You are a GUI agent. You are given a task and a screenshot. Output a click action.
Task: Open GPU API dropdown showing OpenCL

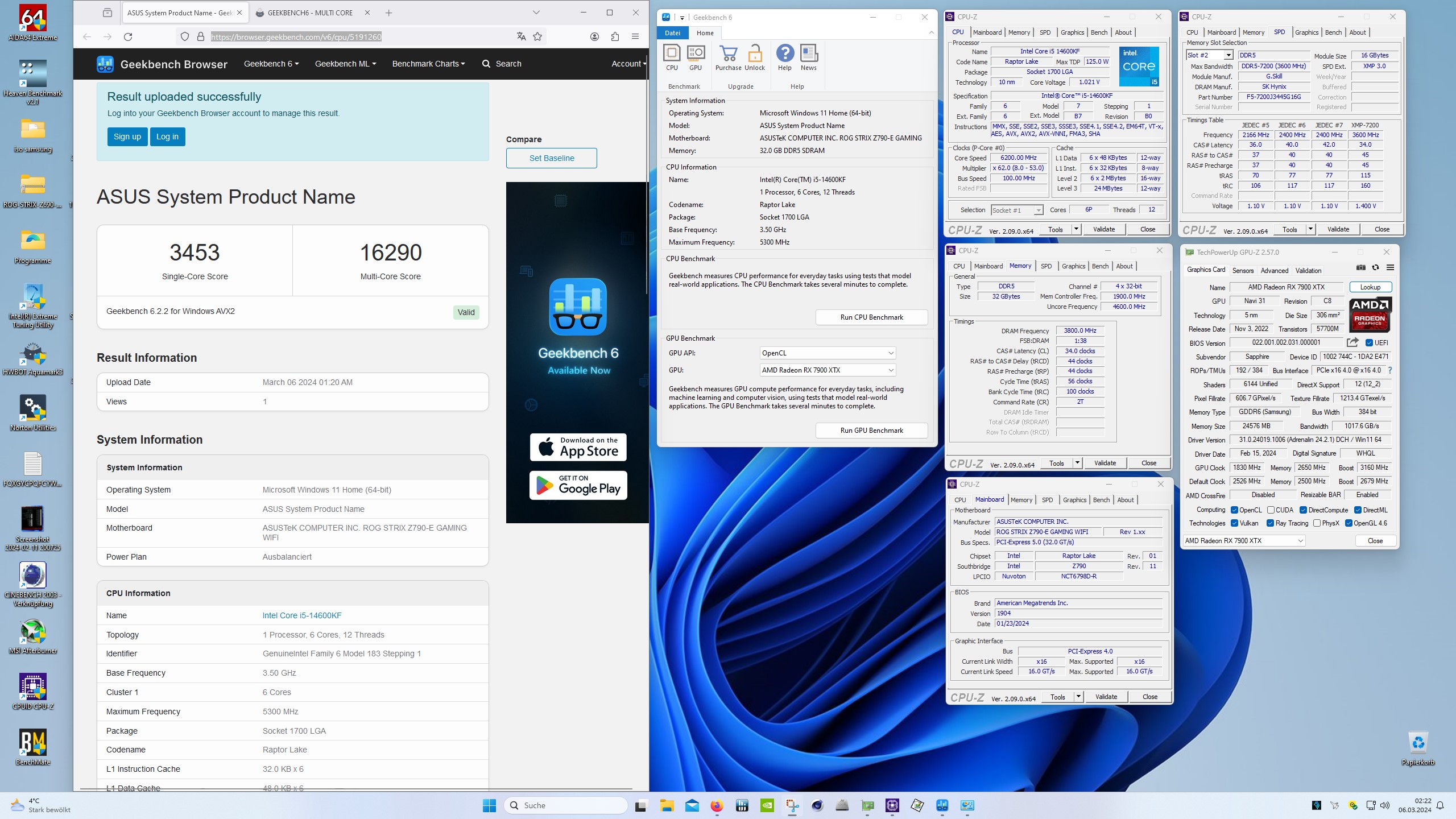[828, 353]
